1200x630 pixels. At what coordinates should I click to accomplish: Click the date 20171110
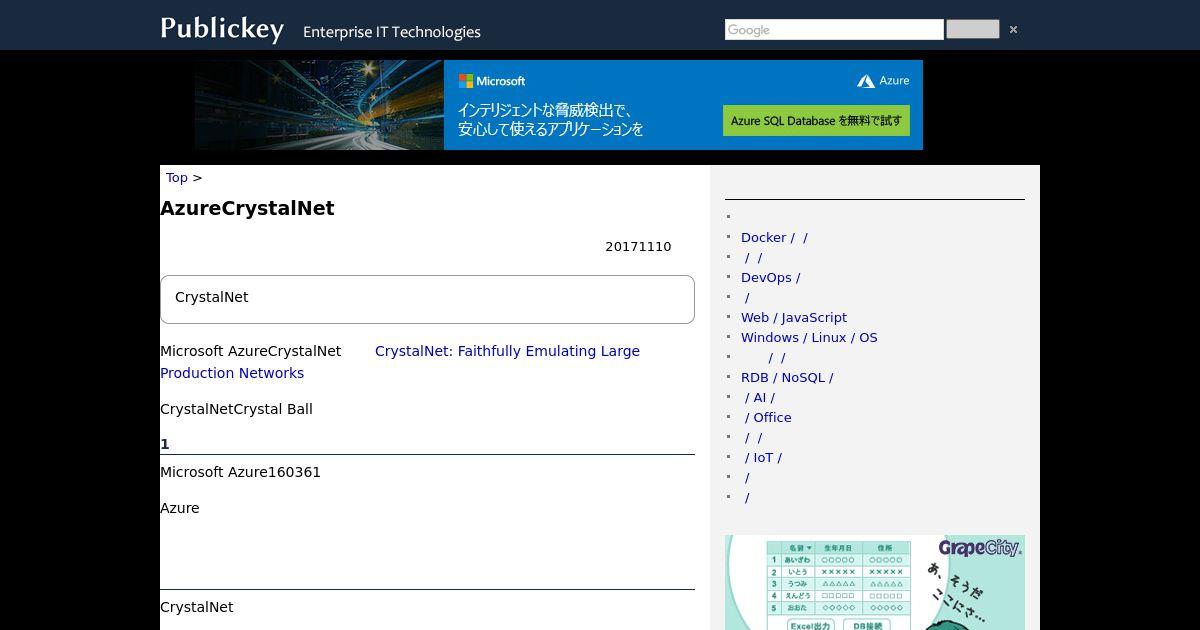click(x=638, y=247)
